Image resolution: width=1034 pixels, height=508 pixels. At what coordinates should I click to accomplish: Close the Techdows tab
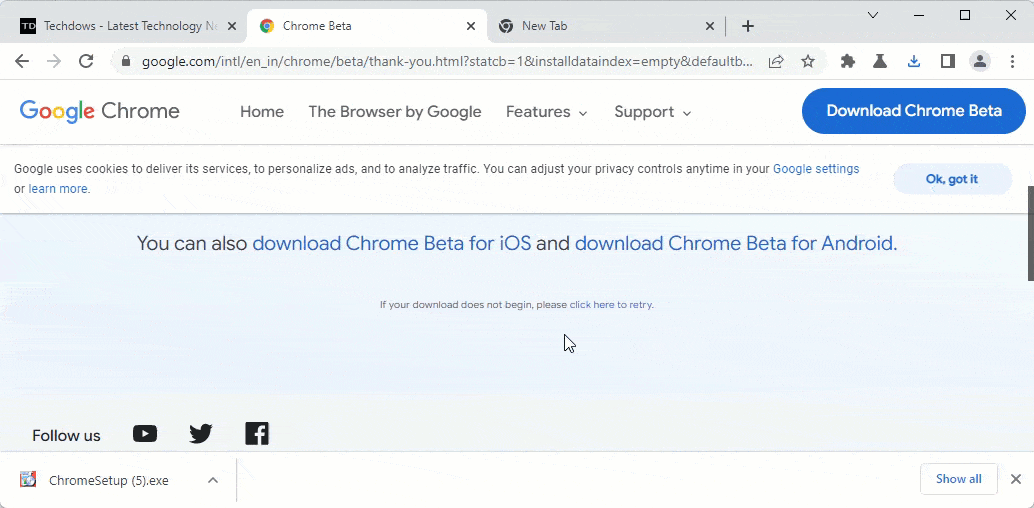tap(231, 26)
